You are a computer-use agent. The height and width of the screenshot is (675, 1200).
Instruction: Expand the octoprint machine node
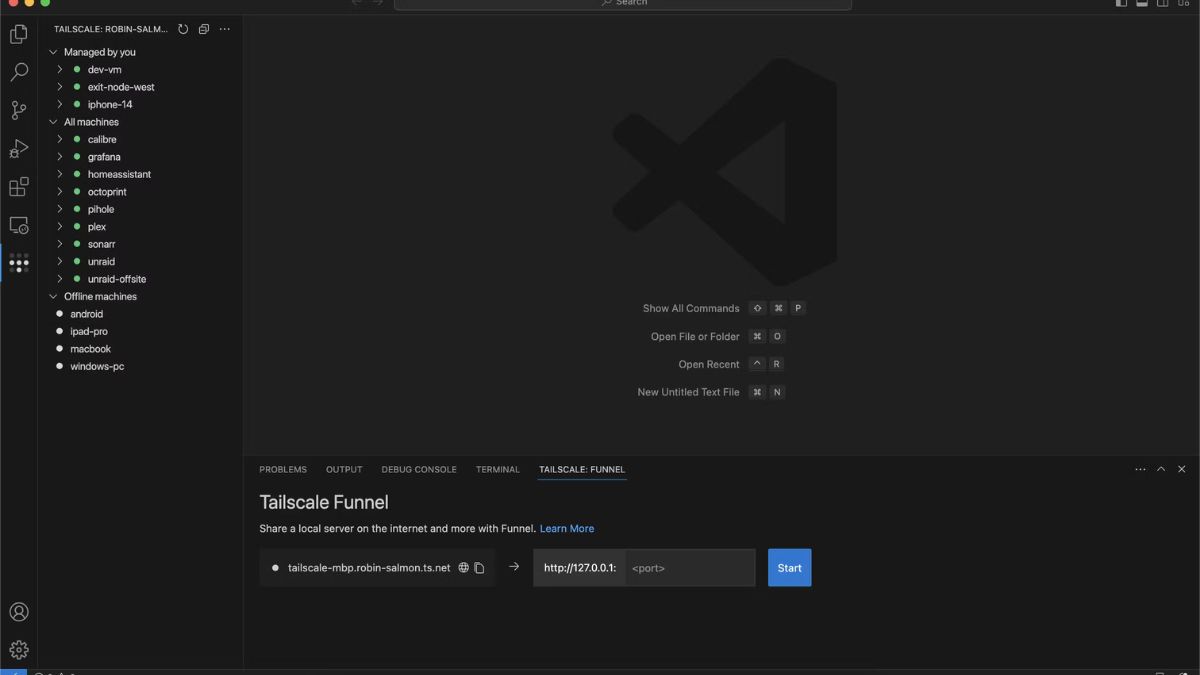point(60,192)
